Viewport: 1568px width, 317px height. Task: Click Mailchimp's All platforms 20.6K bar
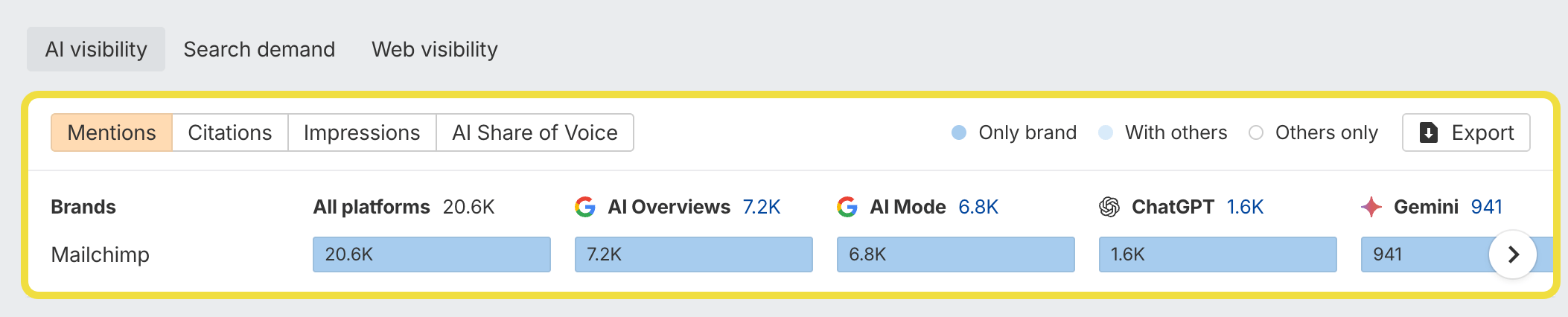432,254
